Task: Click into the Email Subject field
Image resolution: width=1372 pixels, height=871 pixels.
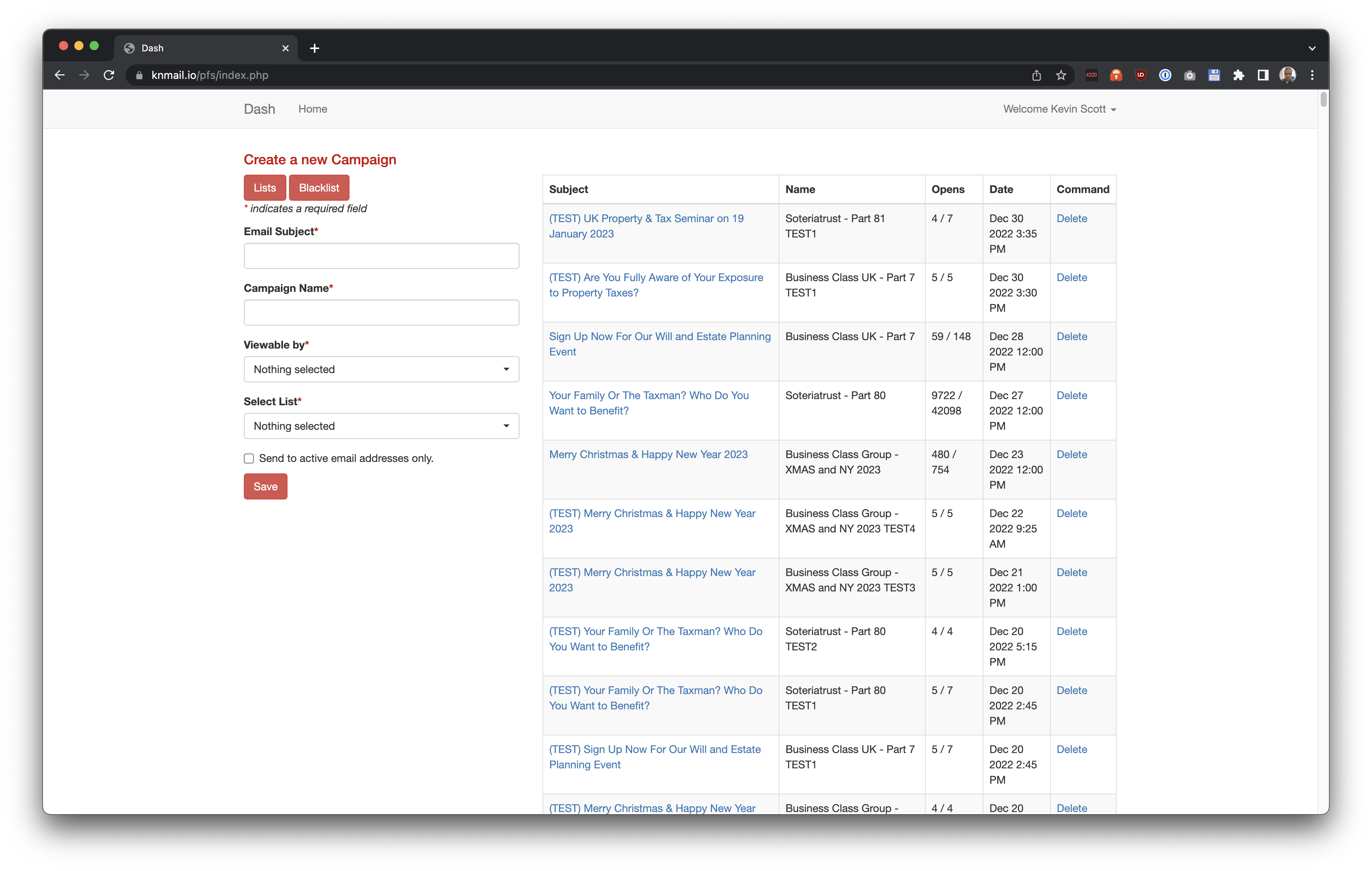Action: [381, 256]
